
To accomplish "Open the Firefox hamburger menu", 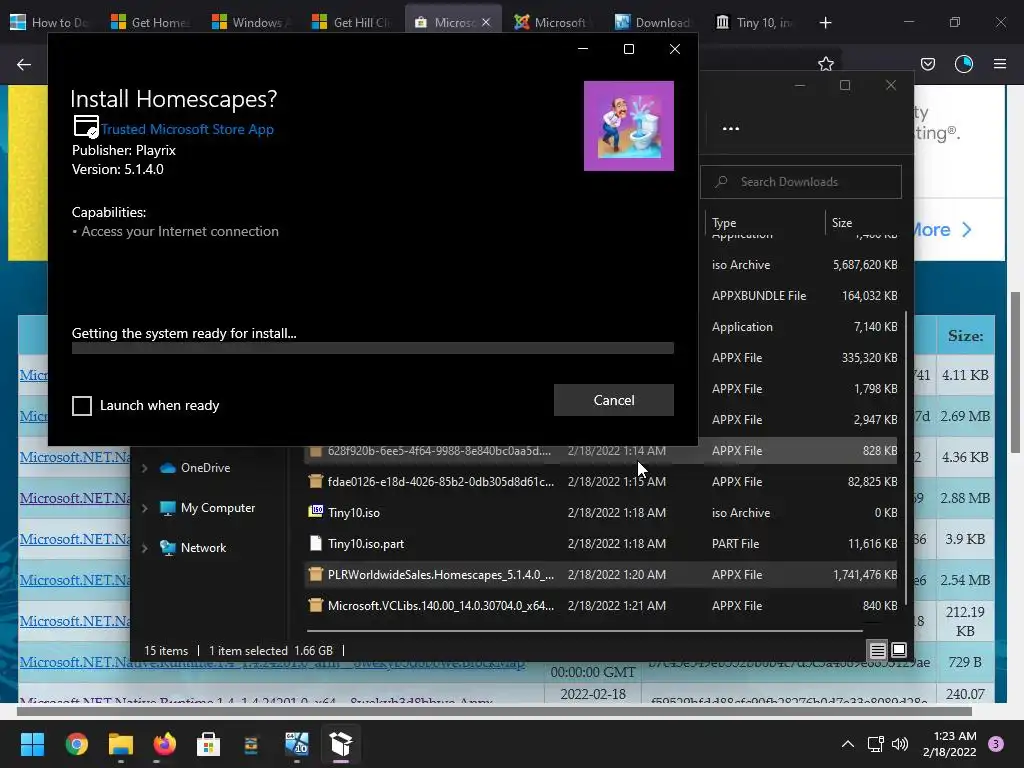I will (1000, 64).
